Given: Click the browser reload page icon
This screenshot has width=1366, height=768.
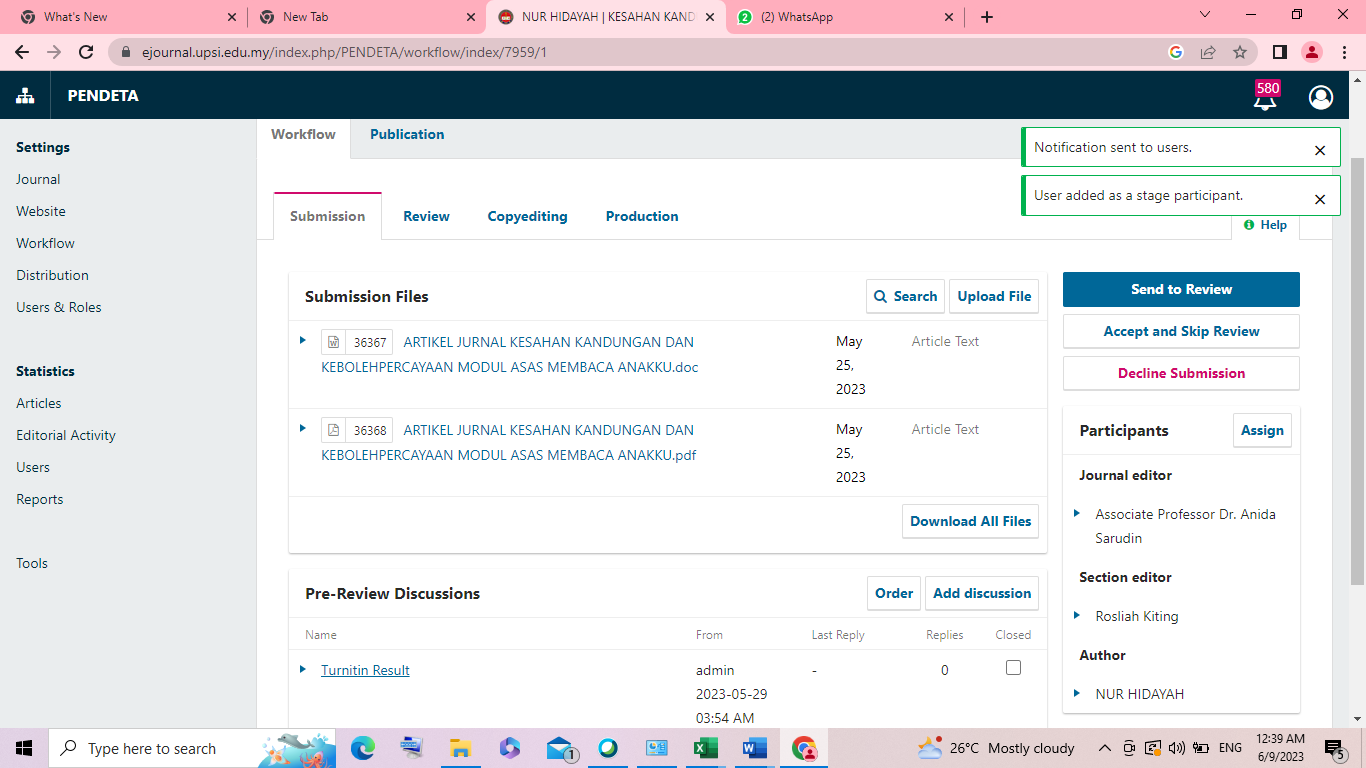Looking at the screenshot, I should tap(86, 52).
